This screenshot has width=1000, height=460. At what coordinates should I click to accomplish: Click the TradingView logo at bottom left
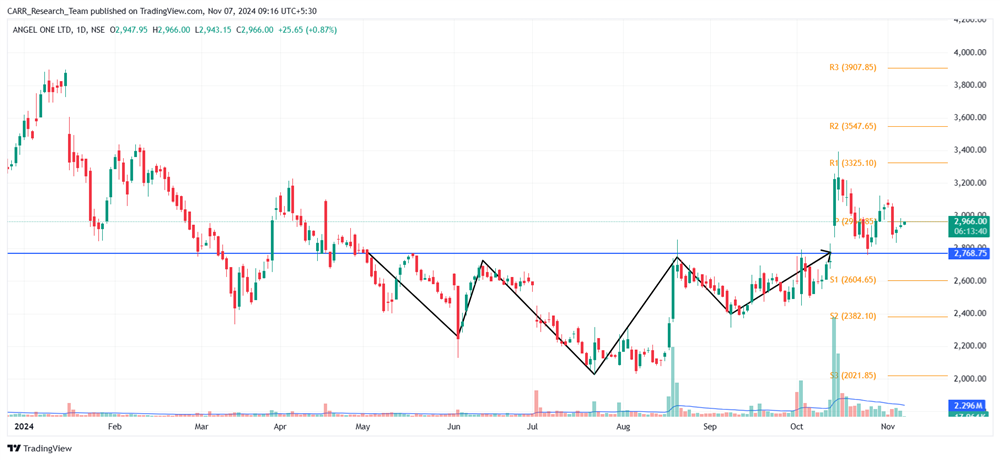click(40, 449)
